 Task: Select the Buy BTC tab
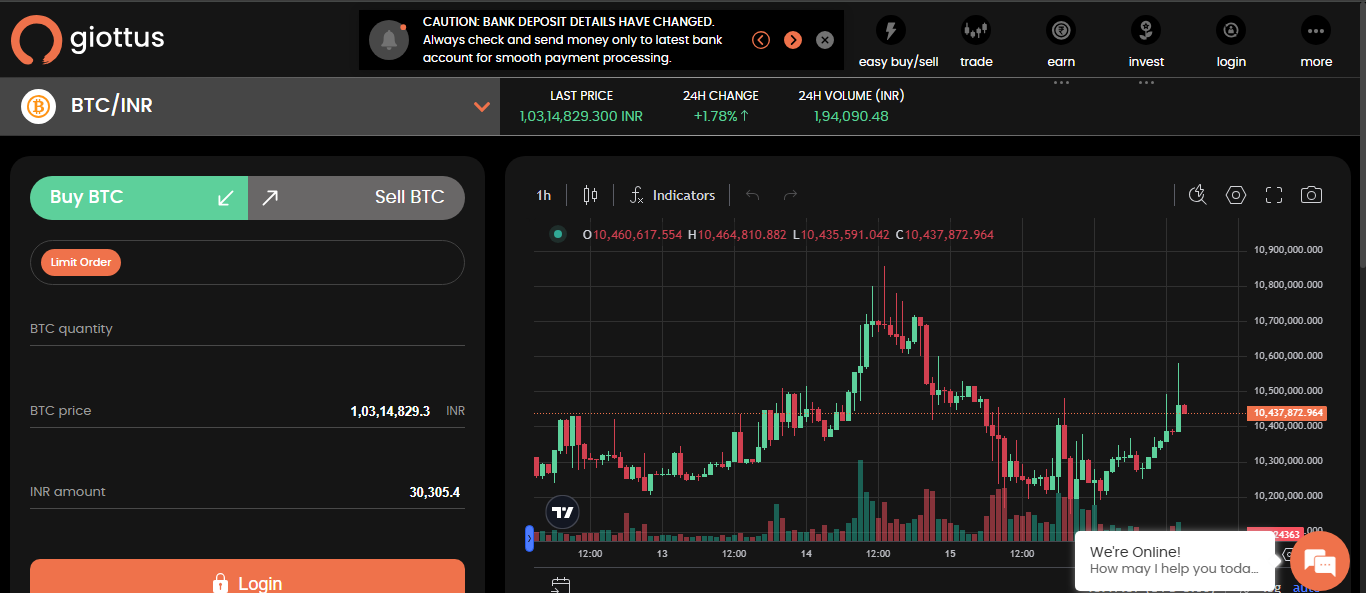139,198
